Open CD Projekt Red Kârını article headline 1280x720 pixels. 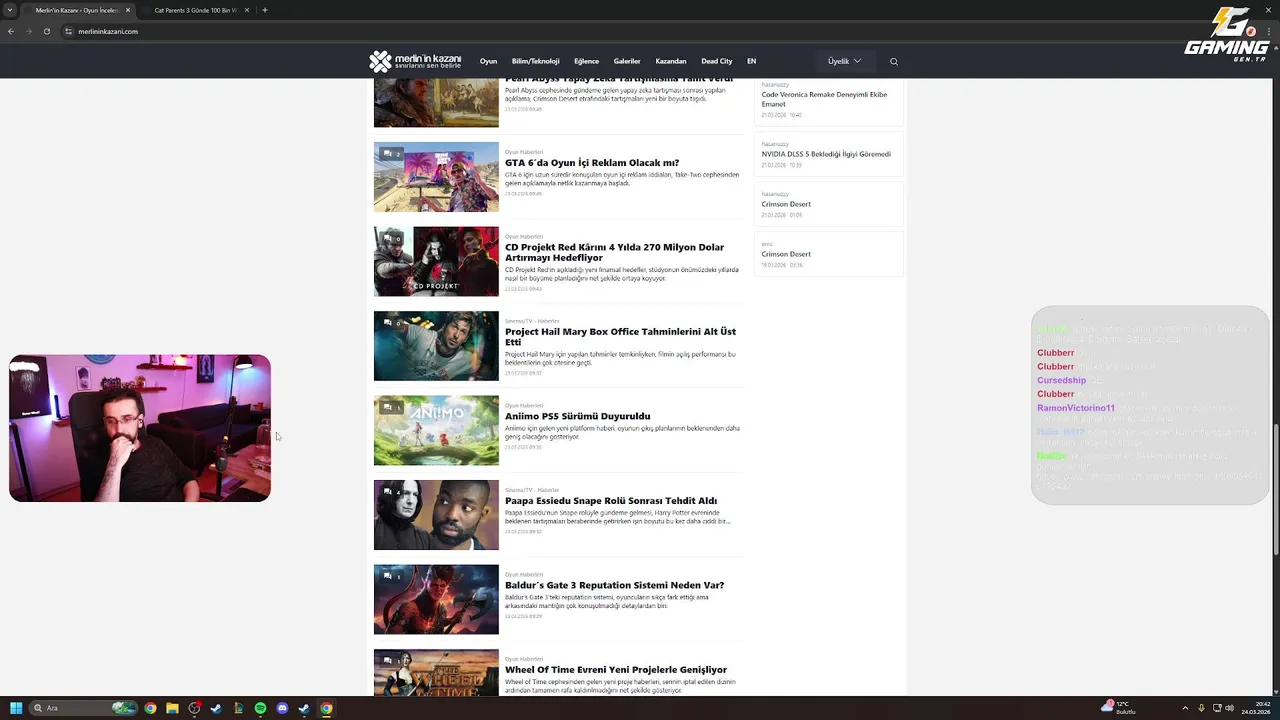[614, 252]
